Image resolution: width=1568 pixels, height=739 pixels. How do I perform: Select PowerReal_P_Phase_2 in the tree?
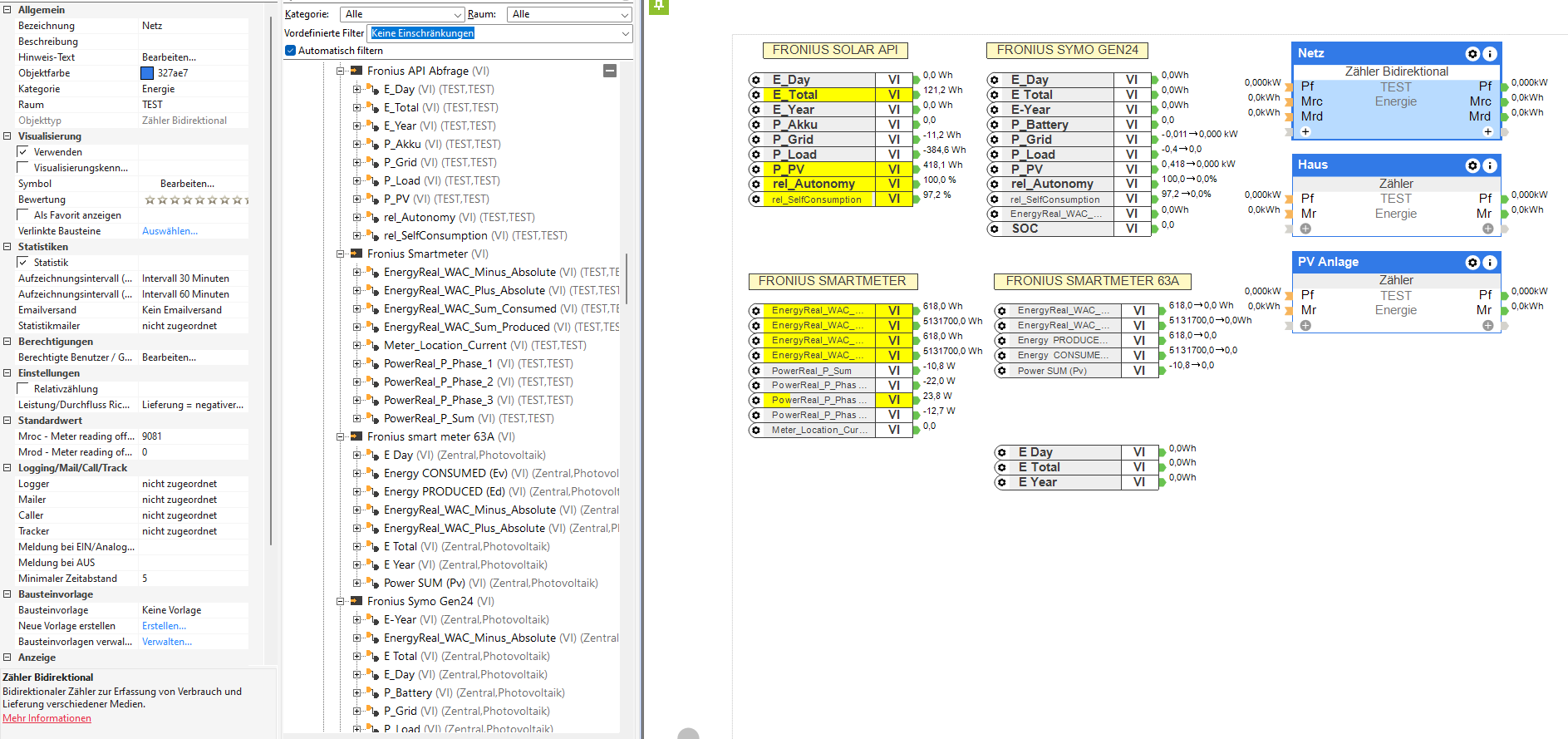(478, 382)
